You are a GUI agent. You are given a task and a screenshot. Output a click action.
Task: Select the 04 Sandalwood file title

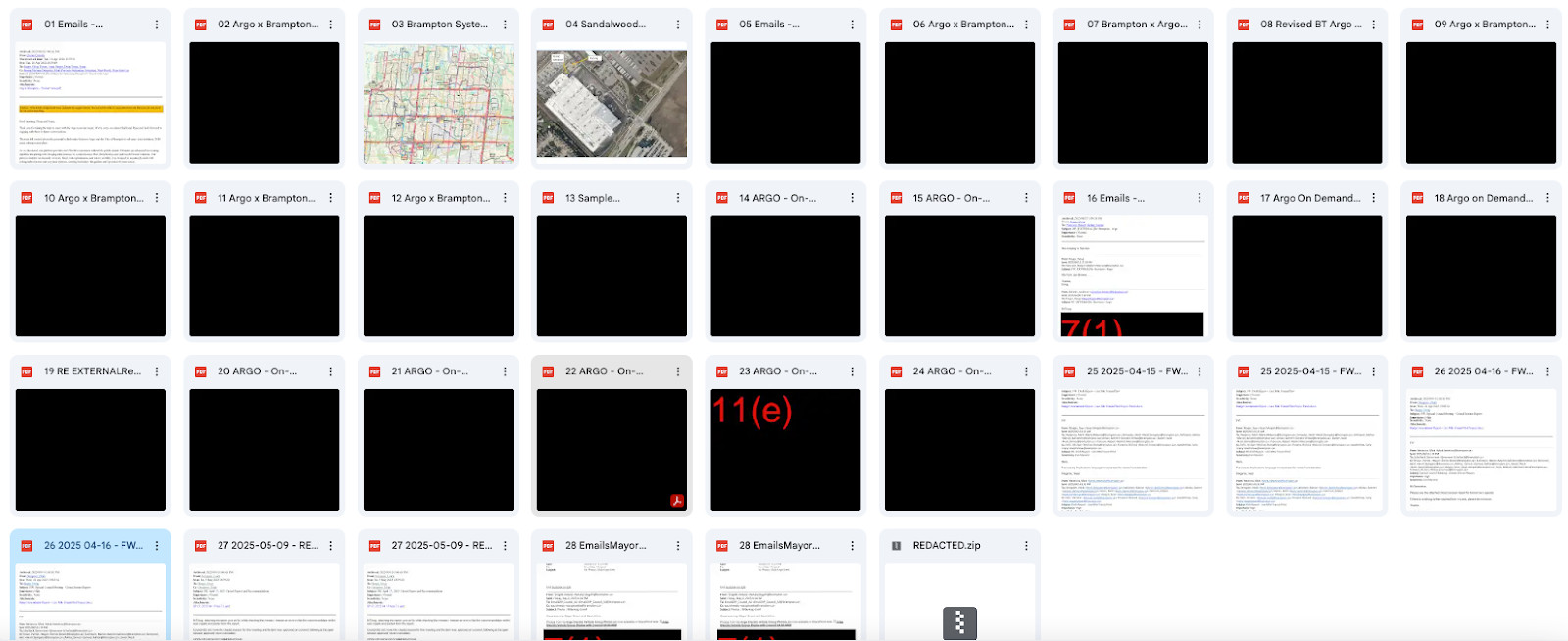pos(605,25)
